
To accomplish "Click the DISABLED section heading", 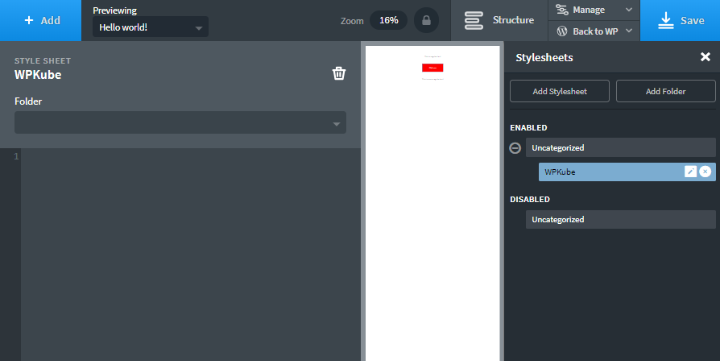I will tap(530, 199).
